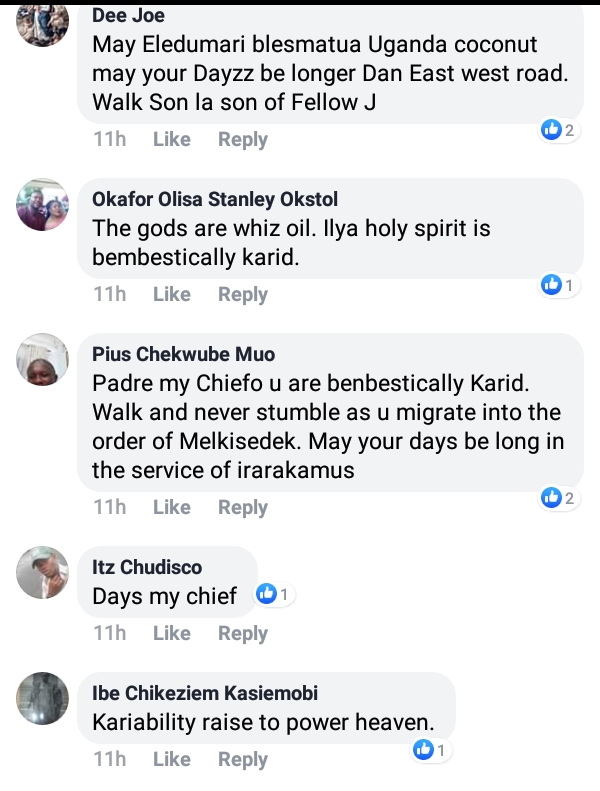Click the like reaction icon beside 'Days my chief'
600x791 pixels.
[266, 595]
